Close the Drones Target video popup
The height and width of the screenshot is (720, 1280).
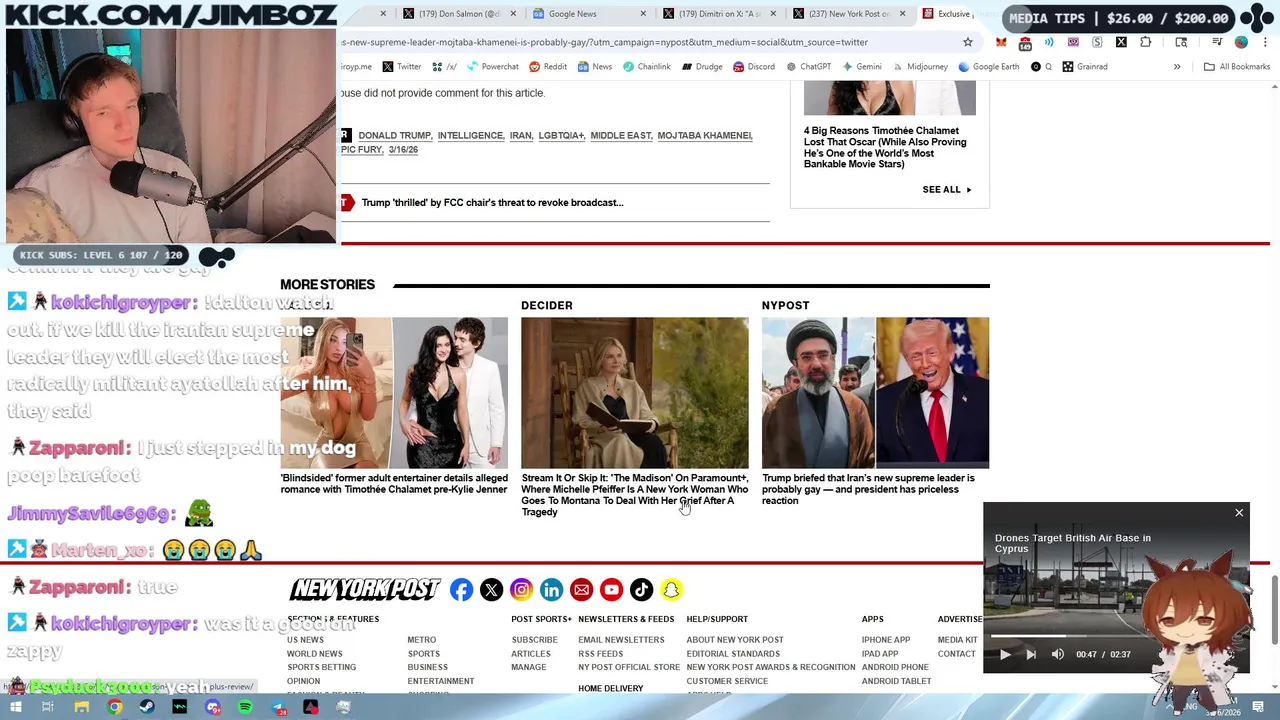[x=1239, y=513]
